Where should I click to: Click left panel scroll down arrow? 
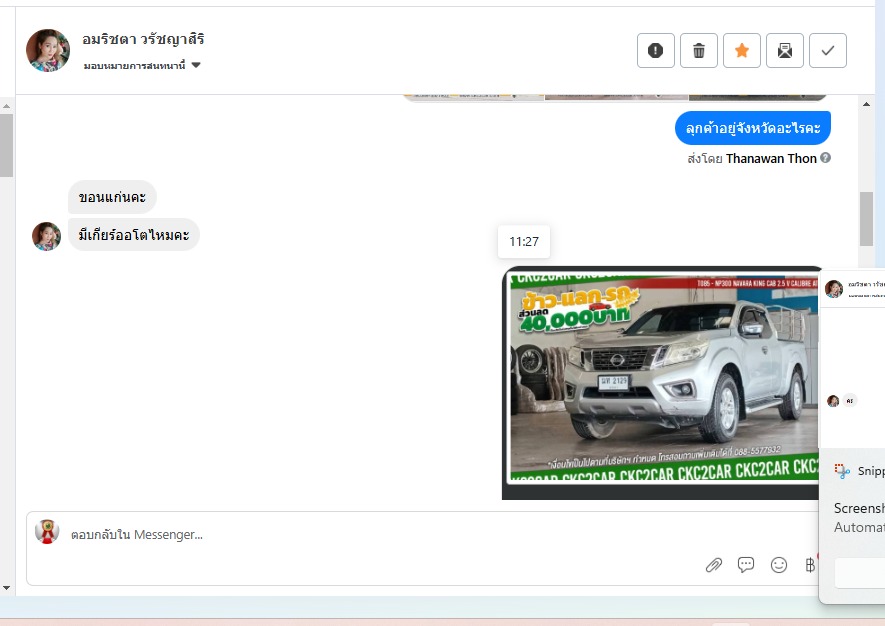pos(6,588)
